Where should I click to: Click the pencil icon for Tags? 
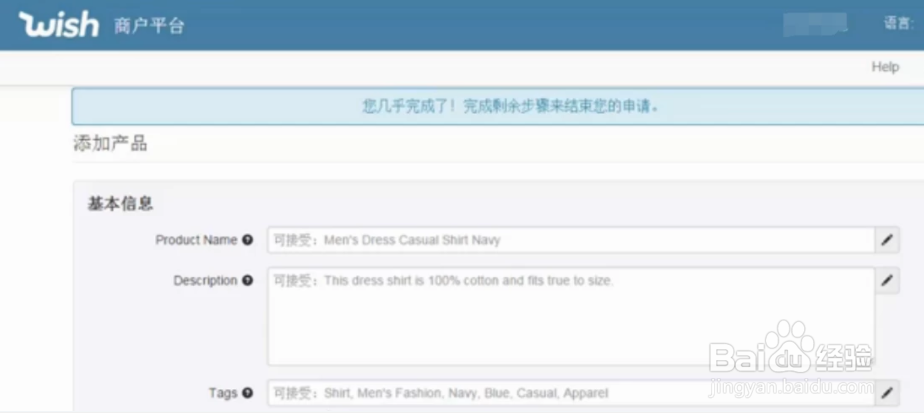pyautogui.click(x=887, y=392)
